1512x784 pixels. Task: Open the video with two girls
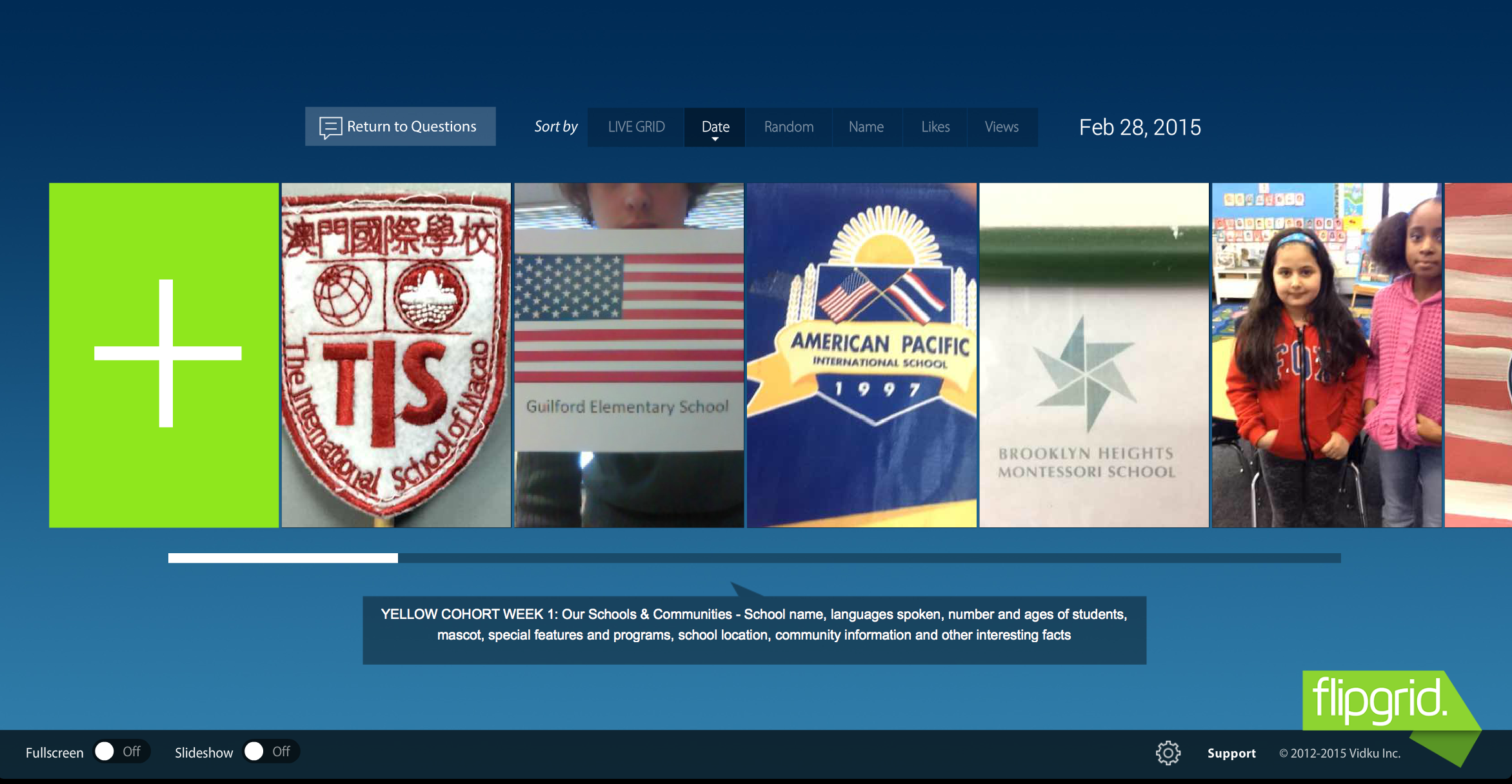[1327, 355]
